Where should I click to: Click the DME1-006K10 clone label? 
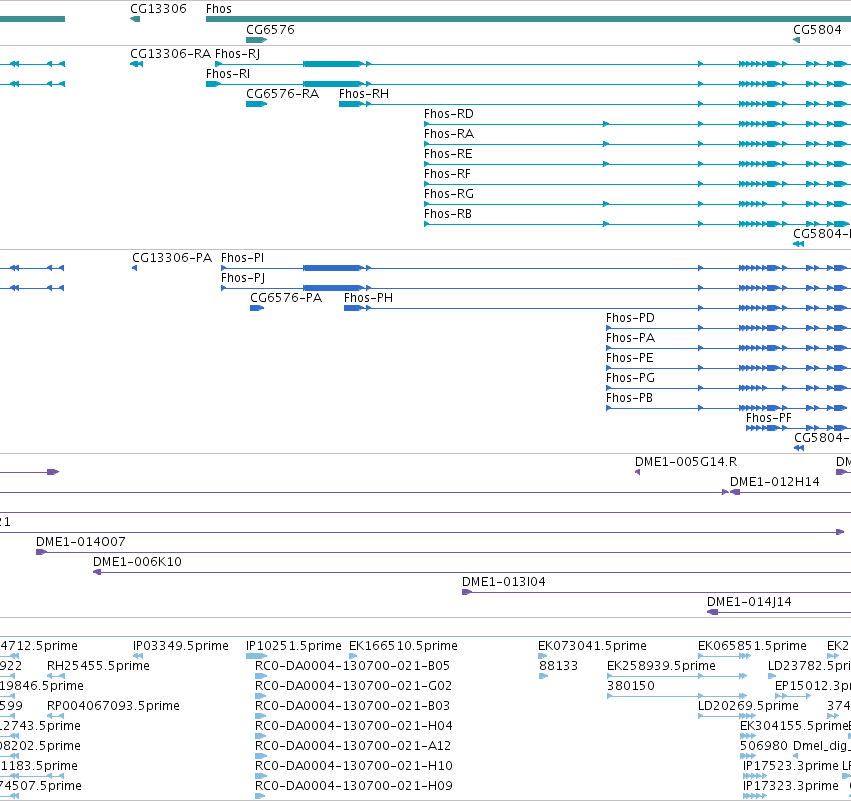point(137,562)
